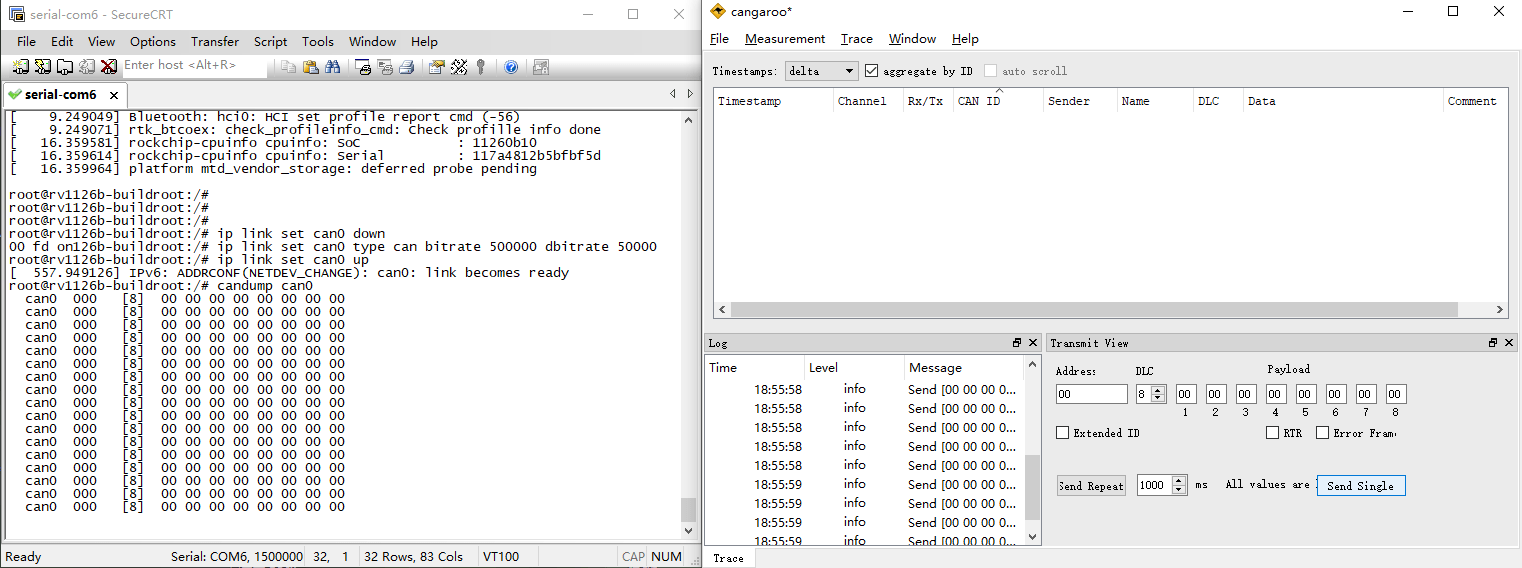Click the Data column header in trace
Viewport: 1522px width, 568px height.
(x=1343, y=101)
